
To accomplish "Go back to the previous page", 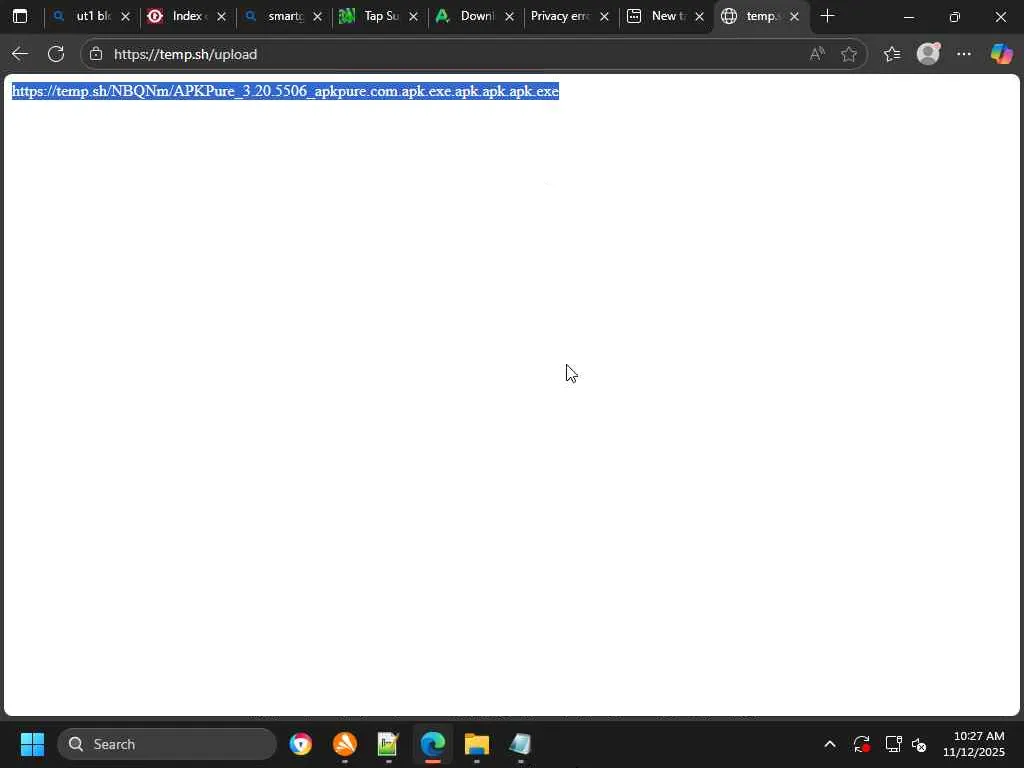I will 20,54.
